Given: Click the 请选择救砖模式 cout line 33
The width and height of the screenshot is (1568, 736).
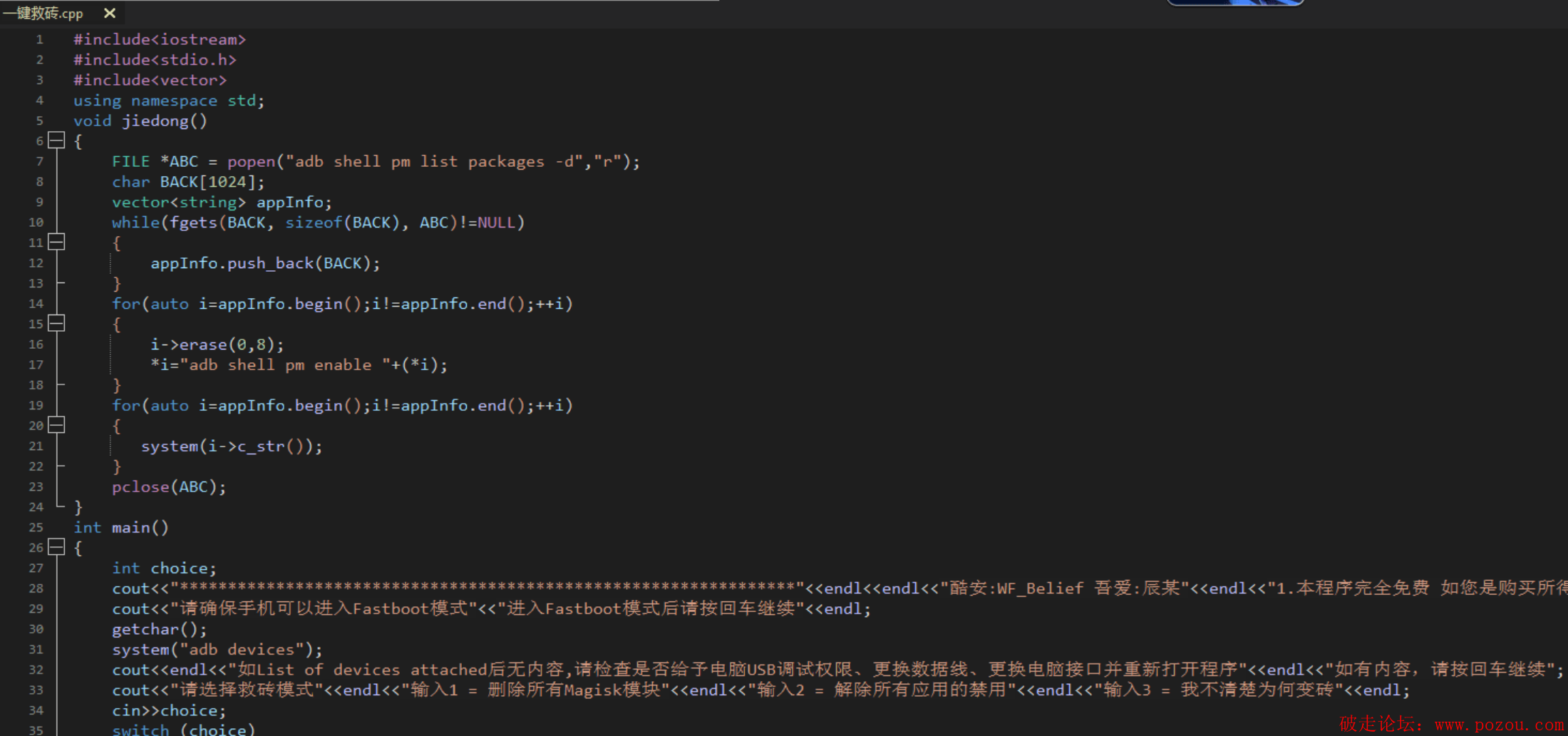Looking at the screenshot, I should [761, 690].
